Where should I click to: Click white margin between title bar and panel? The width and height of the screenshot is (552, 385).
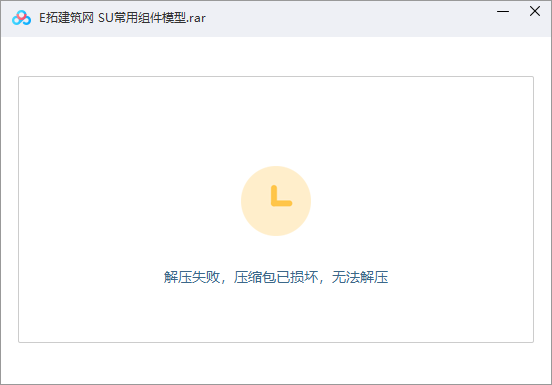(276, 56)
